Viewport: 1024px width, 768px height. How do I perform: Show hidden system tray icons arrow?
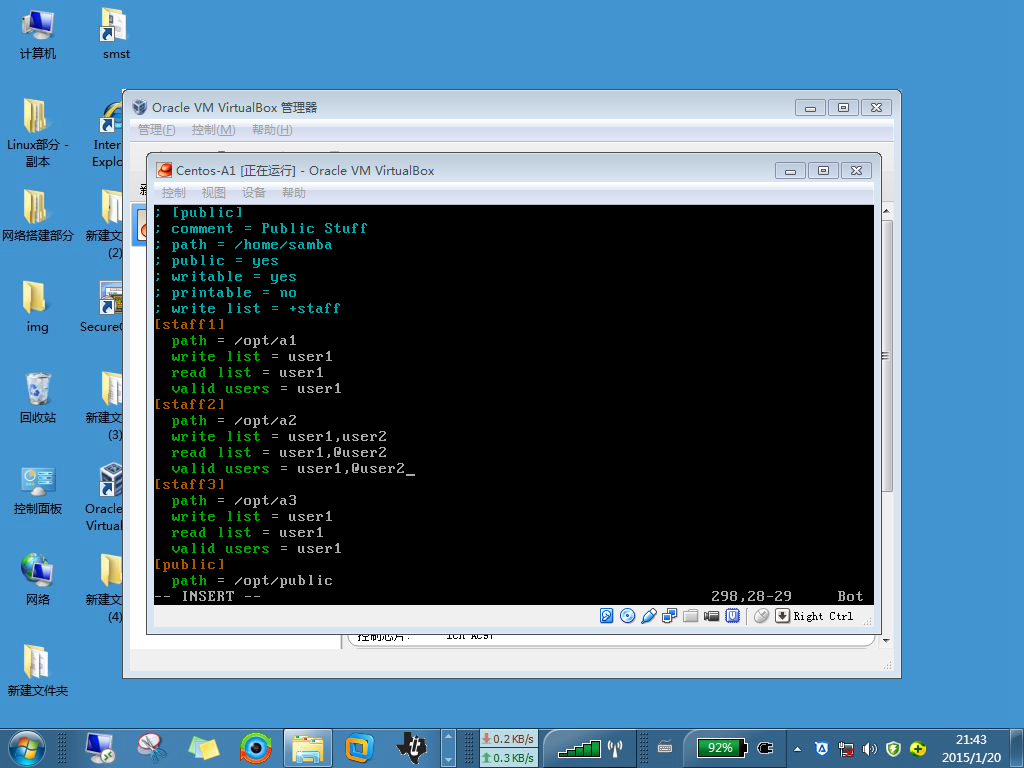click(797, 749)
